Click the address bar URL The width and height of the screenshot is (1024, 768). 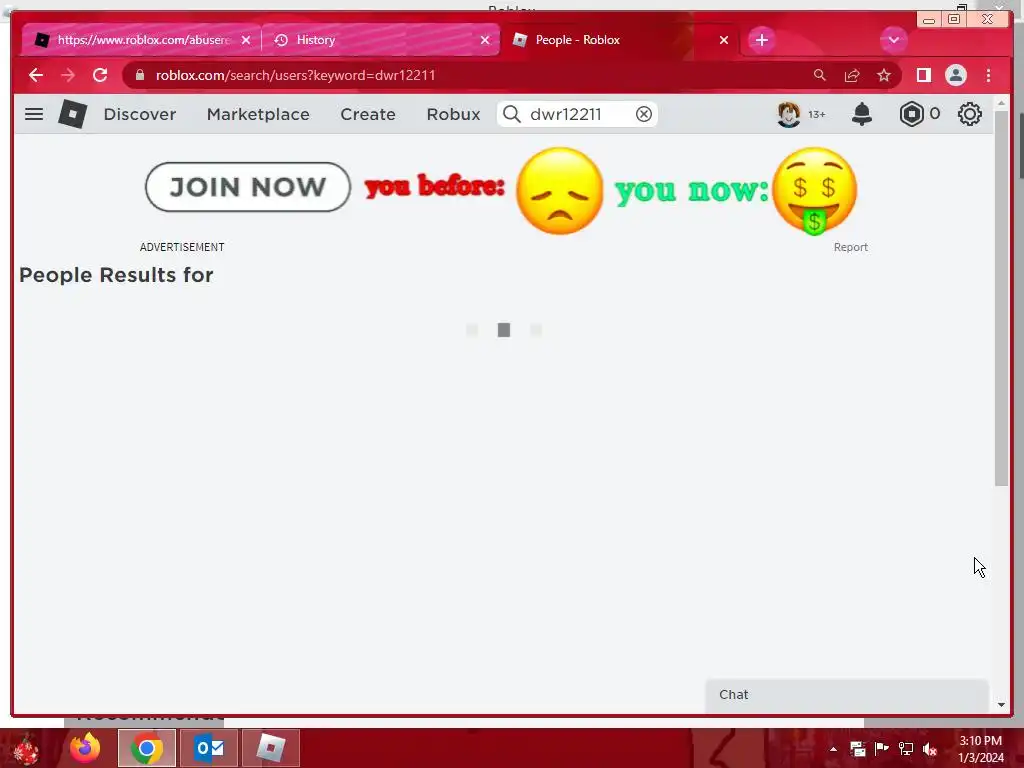tap(295, 75)
